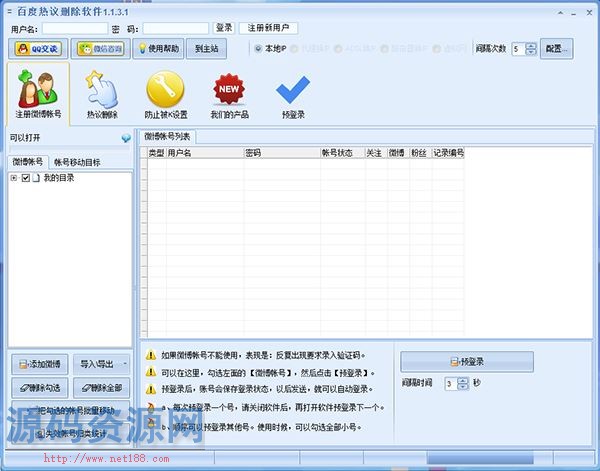Click 把勾选的帐号批量移动 button
600x471 pixels.
(71, 411)
